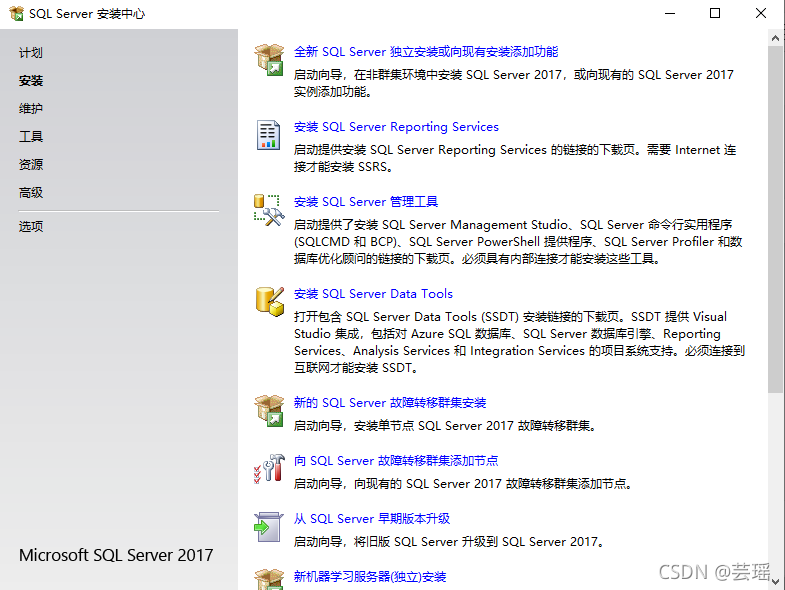
Task: Maximize the installation center window
Action: pyautogui.click(x=715, y=14)
